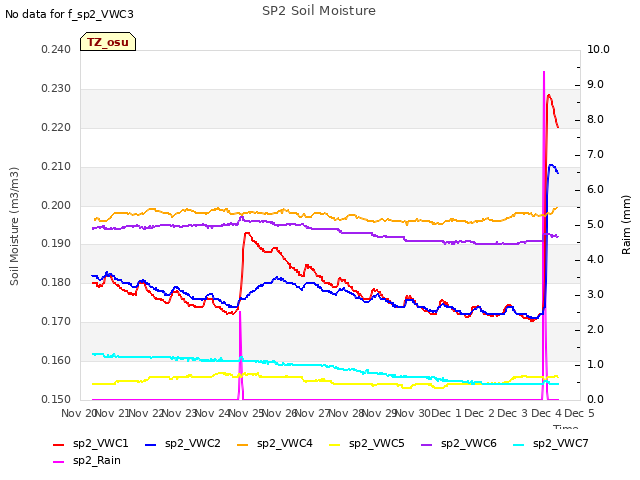
Task: Click the Dec 5 date label
Action: 580,413
